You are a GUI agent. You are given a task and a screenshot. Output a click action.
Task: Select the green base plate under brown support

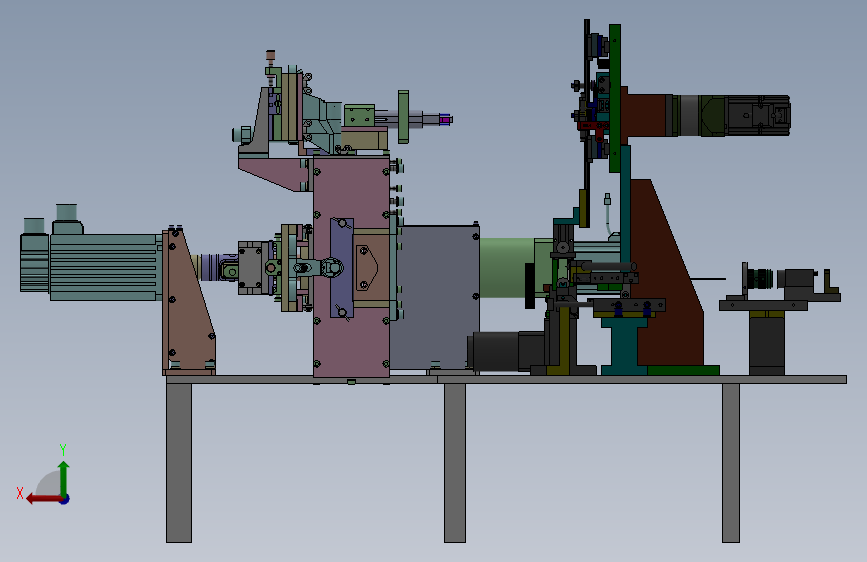pos(683,370)
